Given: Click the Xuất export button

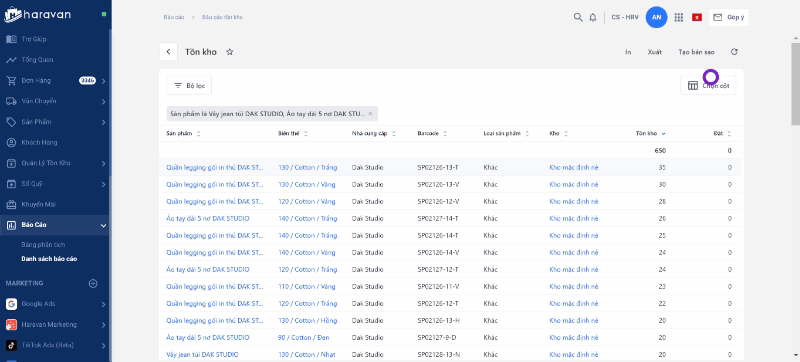Looking at the screenshot, I should 655,52.
